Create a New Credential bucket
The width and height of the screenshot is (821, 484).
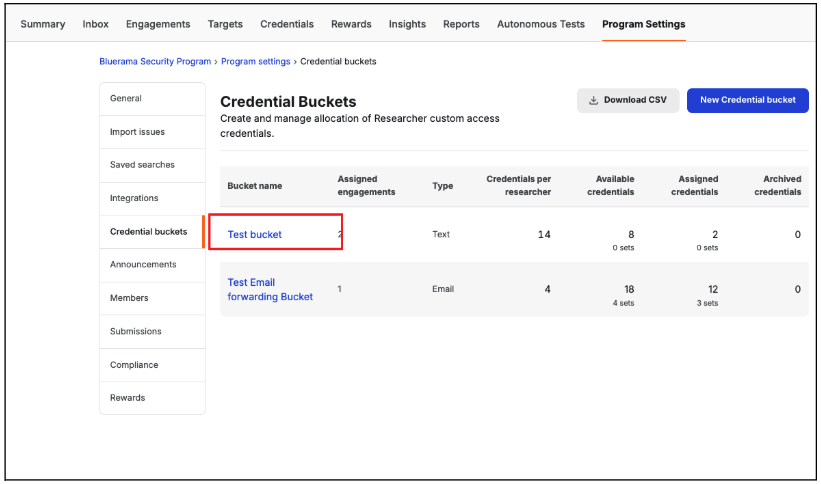pos(747,100)
